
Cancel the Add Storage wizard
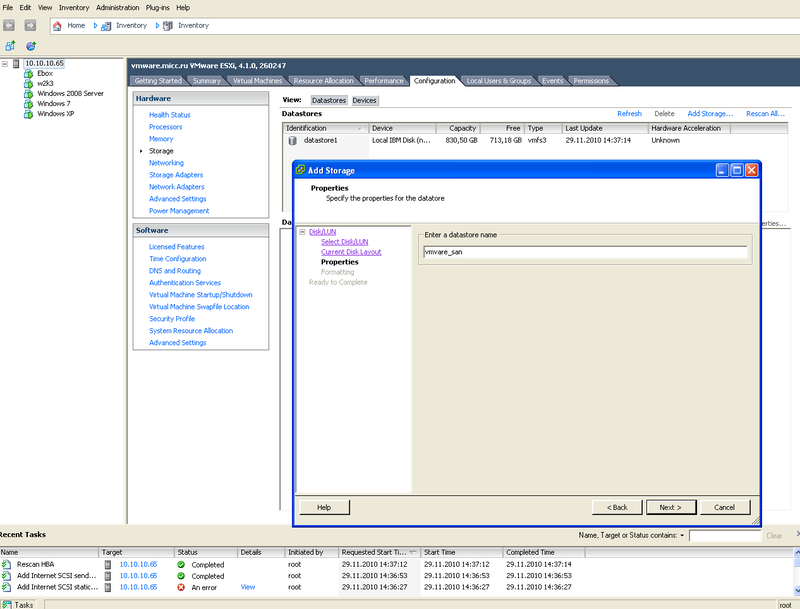tap(724, 508)
